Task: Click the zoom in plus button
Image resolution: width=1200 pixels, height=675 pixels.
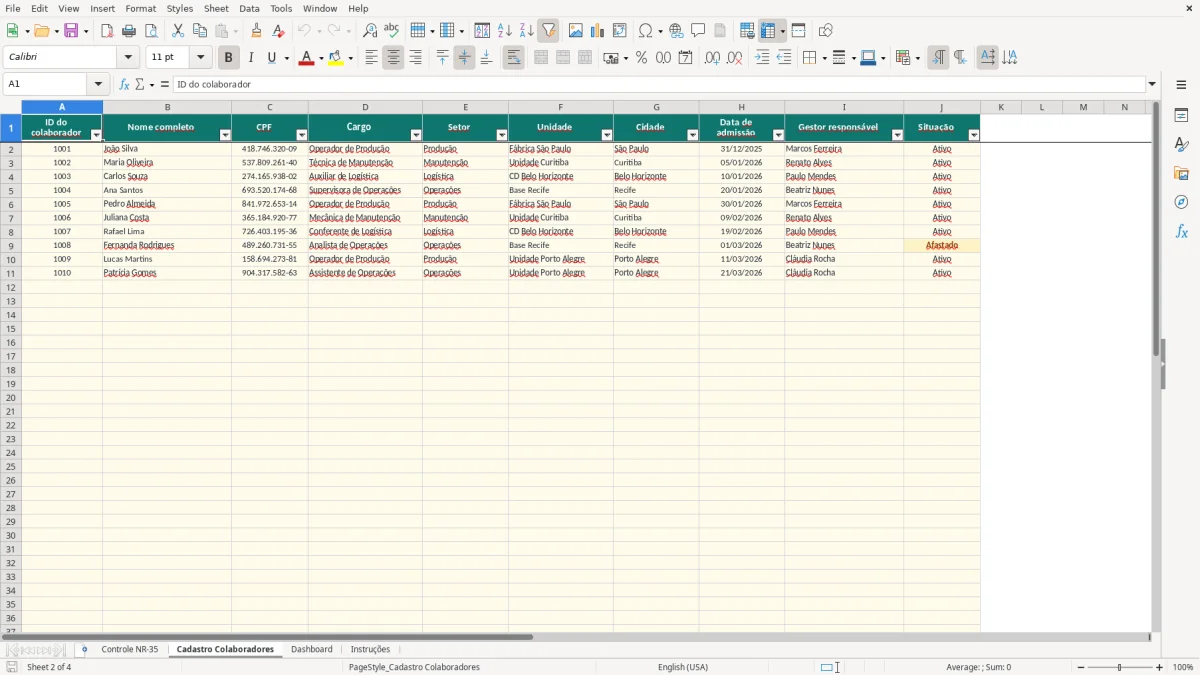Action: (x=1160, y=667)
